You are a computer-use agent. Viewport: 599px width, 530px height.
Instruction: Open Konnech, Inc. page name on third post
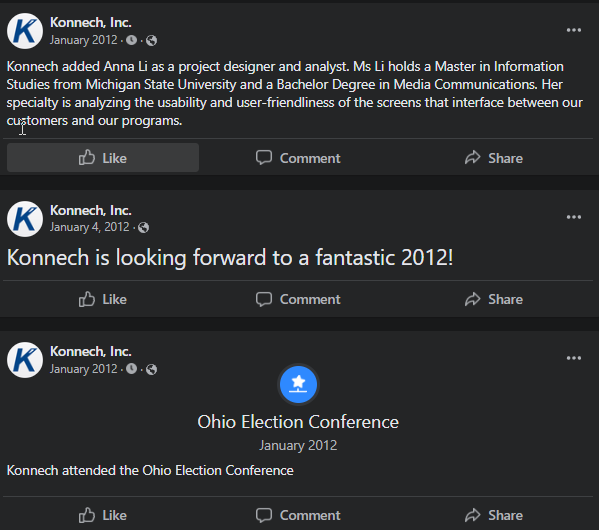91,351
